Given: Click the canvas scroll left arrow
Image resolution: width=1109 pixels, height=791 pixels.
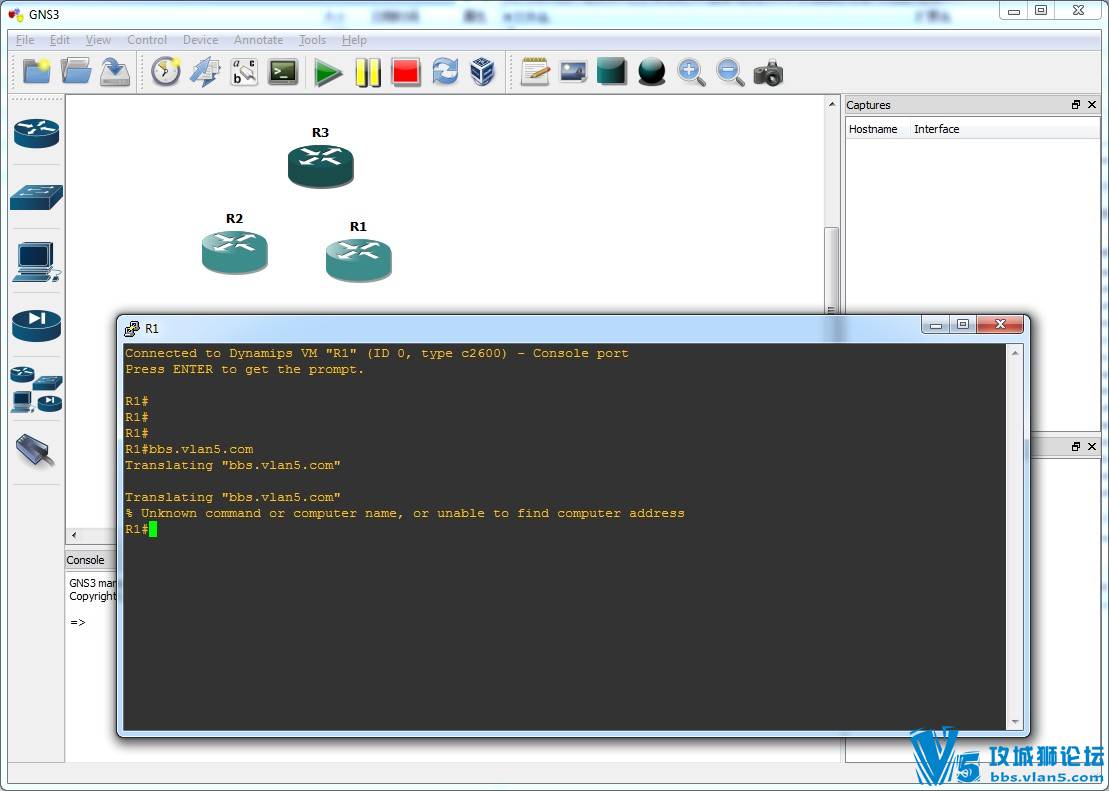Looking at the screenshot, I should point(74,536).
